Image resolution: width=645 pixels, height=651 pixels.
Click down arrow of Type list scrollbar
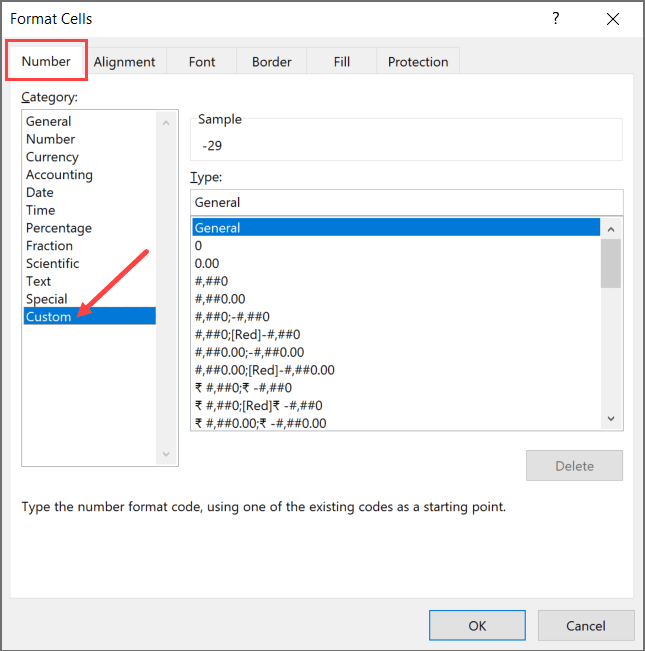pos(611,418)
